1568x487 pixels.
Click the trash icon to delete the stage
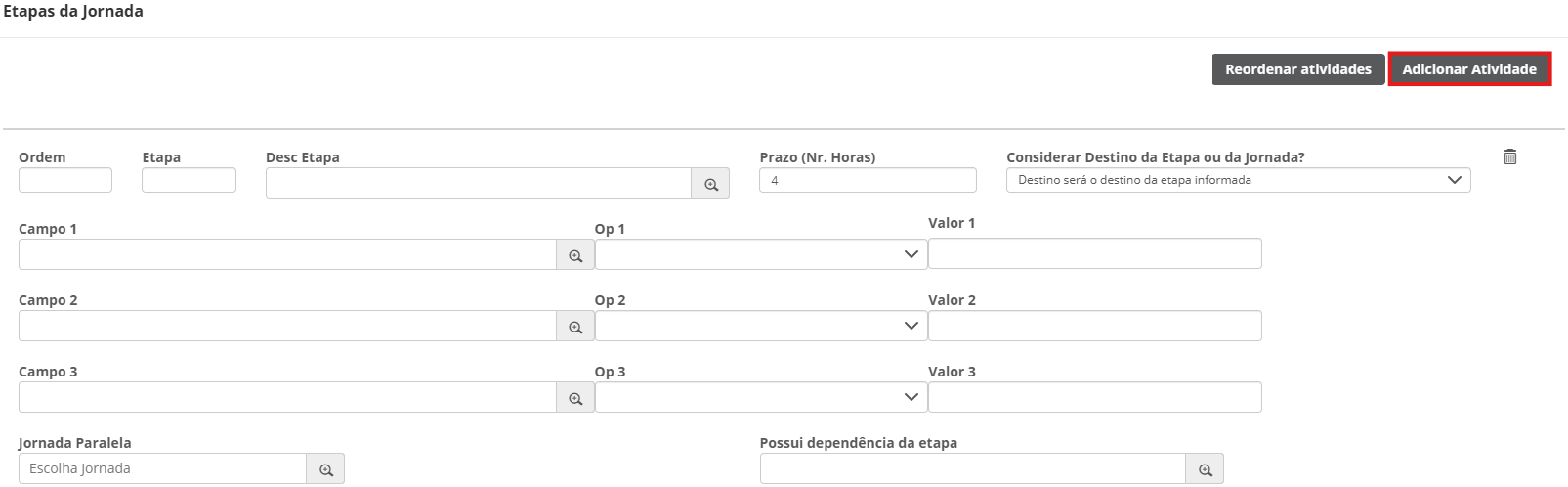coord(1509,156)
